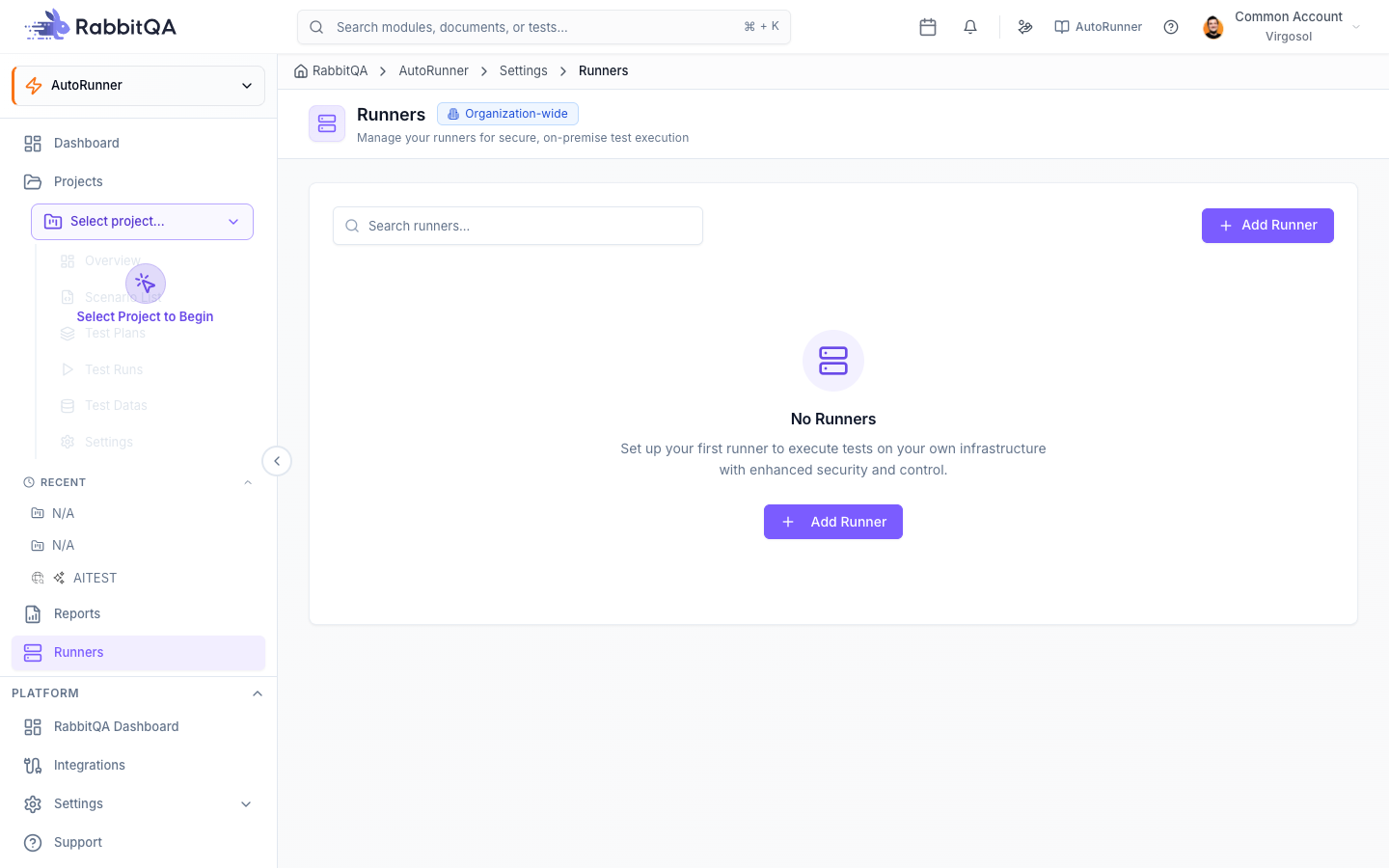This screenshot has height=868, width=1389.
Task: Focus the Search runners field
Action: 518,226
